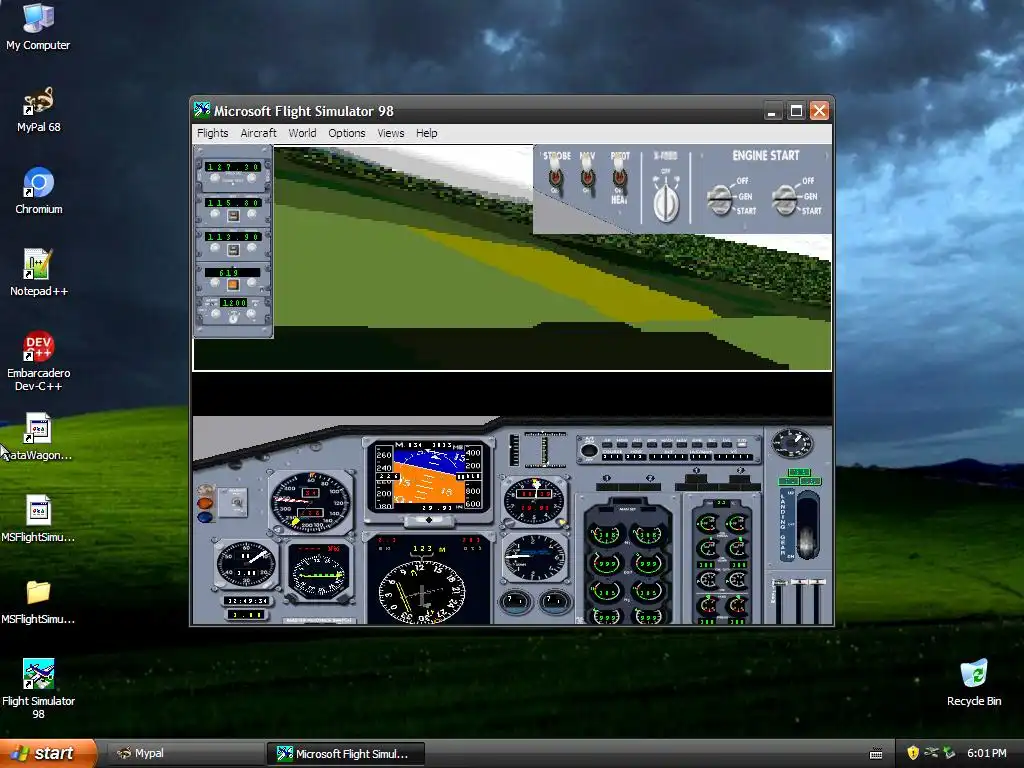Viewport: 1024px width, 768px height.
Task: Click the vertical speed indicator gauge
Action: pos(534,557)
